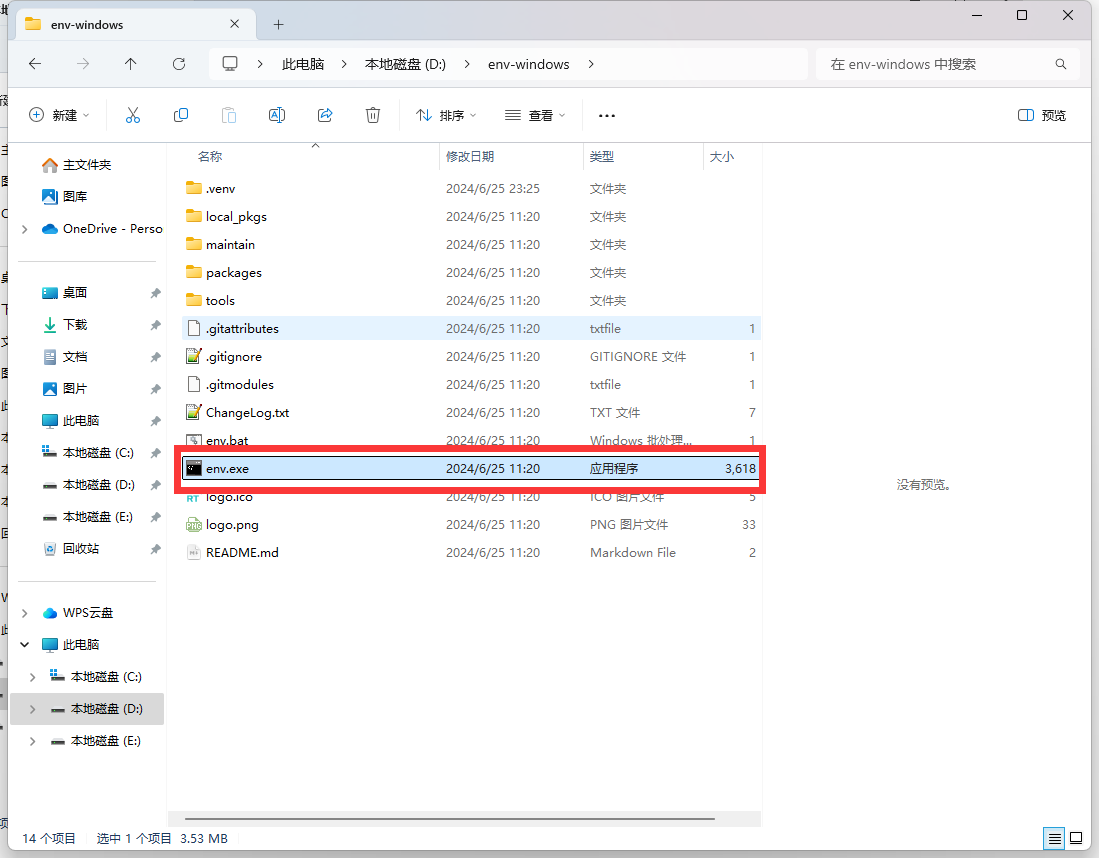Screen dimensions: 1099x858
Task: Click the Copy icon in toolbar
Action: point(181,115)
